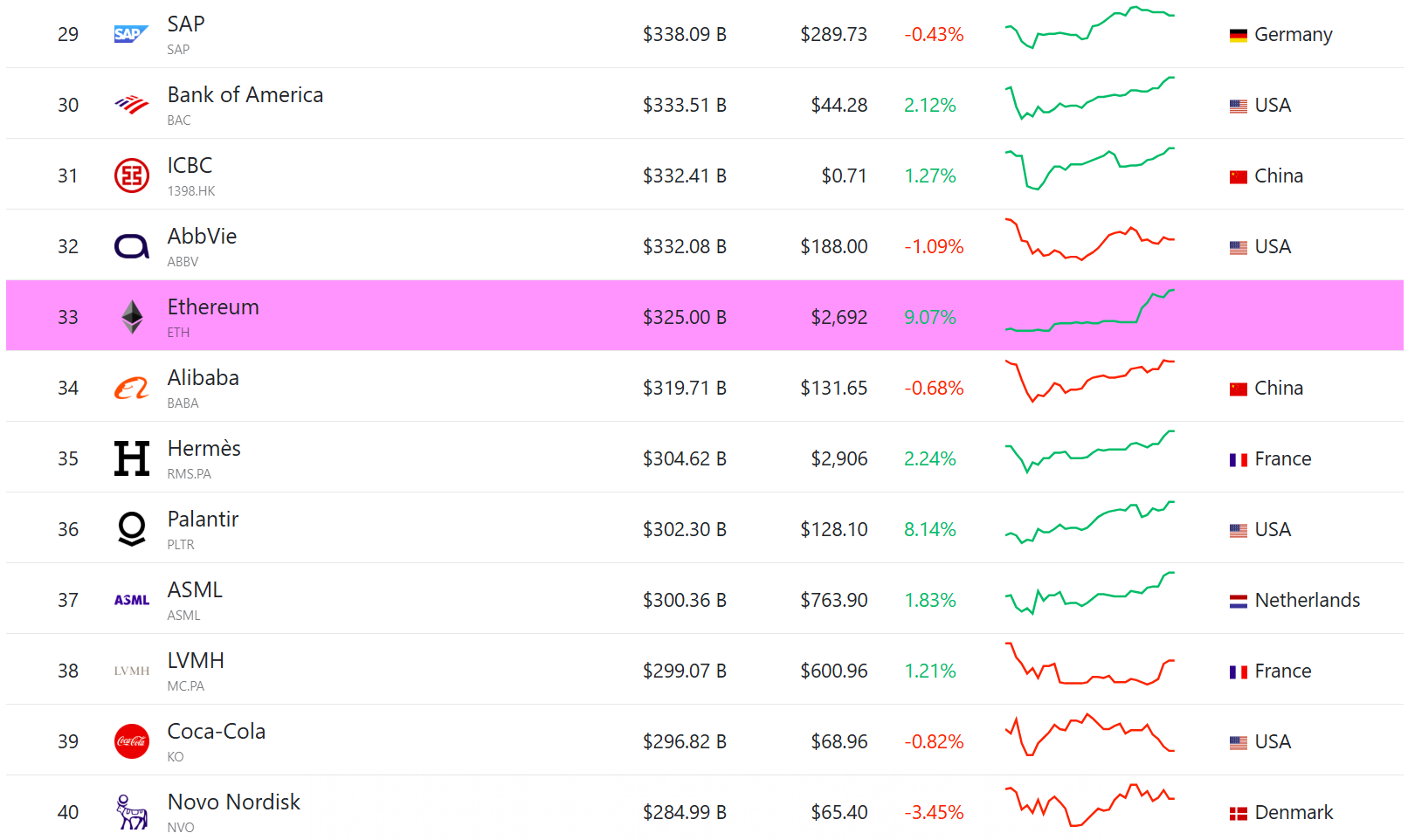Click the ICBC red seal logo
The width and height of the screenshot is (1408, 840).
130,174
